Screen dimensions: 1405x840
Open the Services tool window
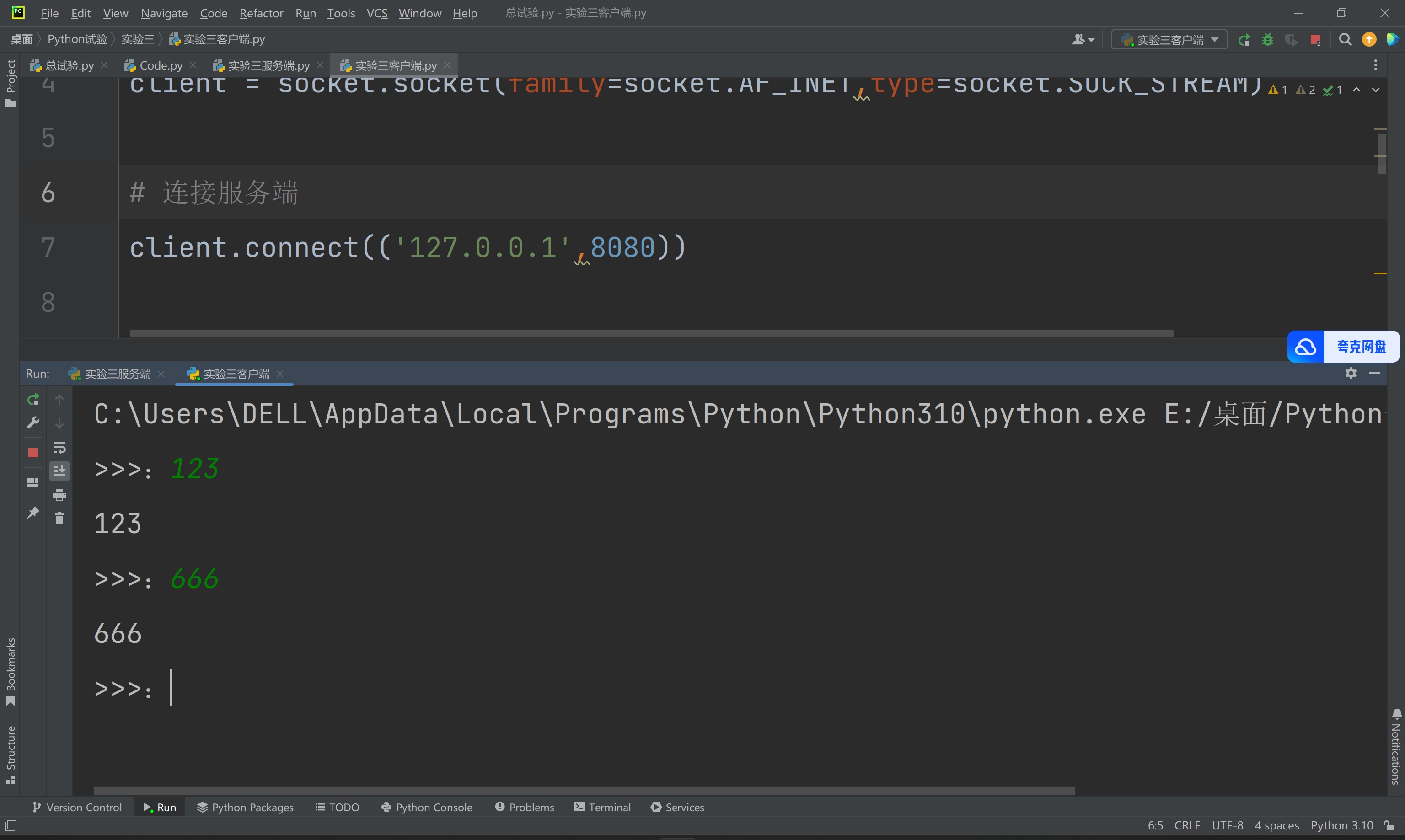(678, 807)
